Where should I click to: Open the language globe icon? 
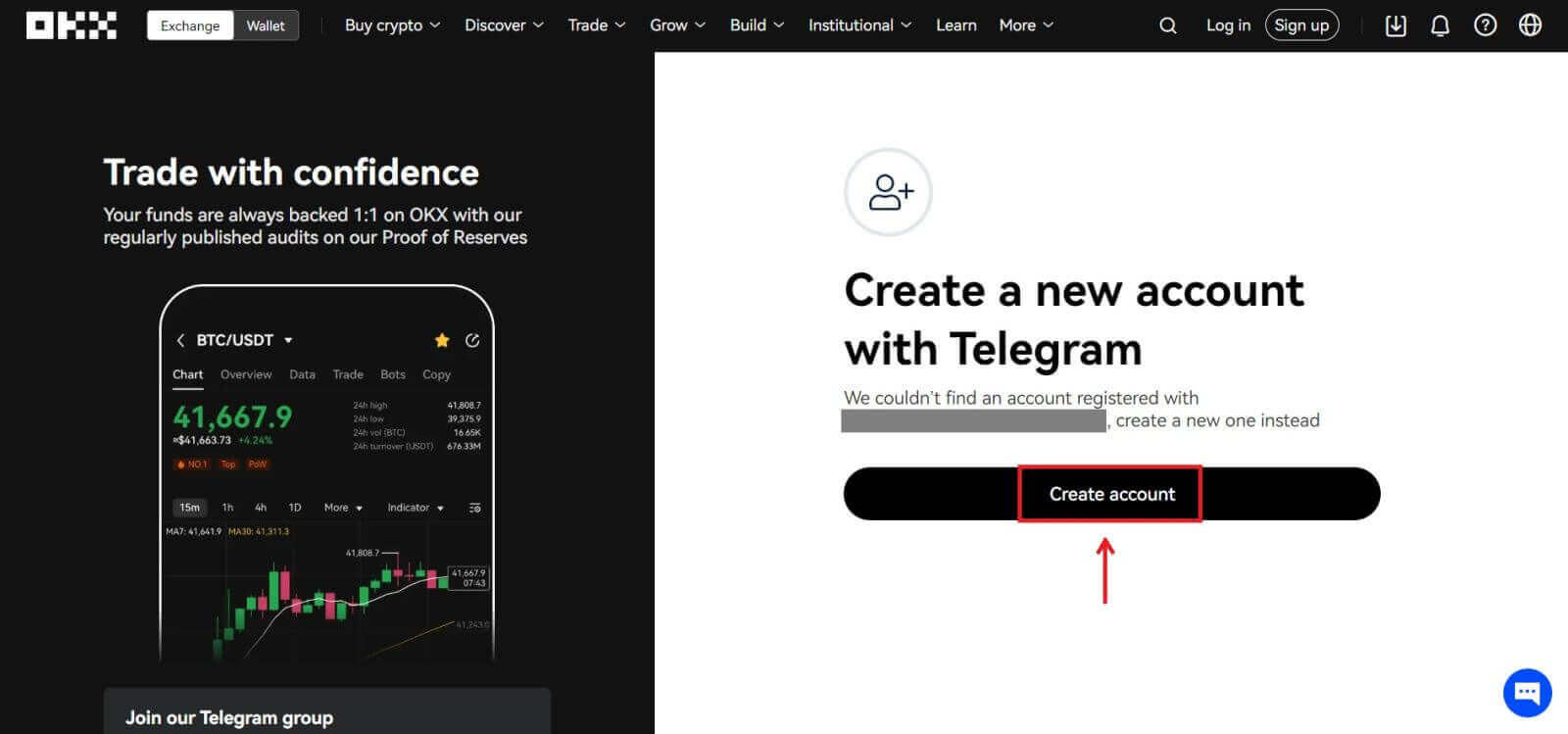pos(1531,24)
